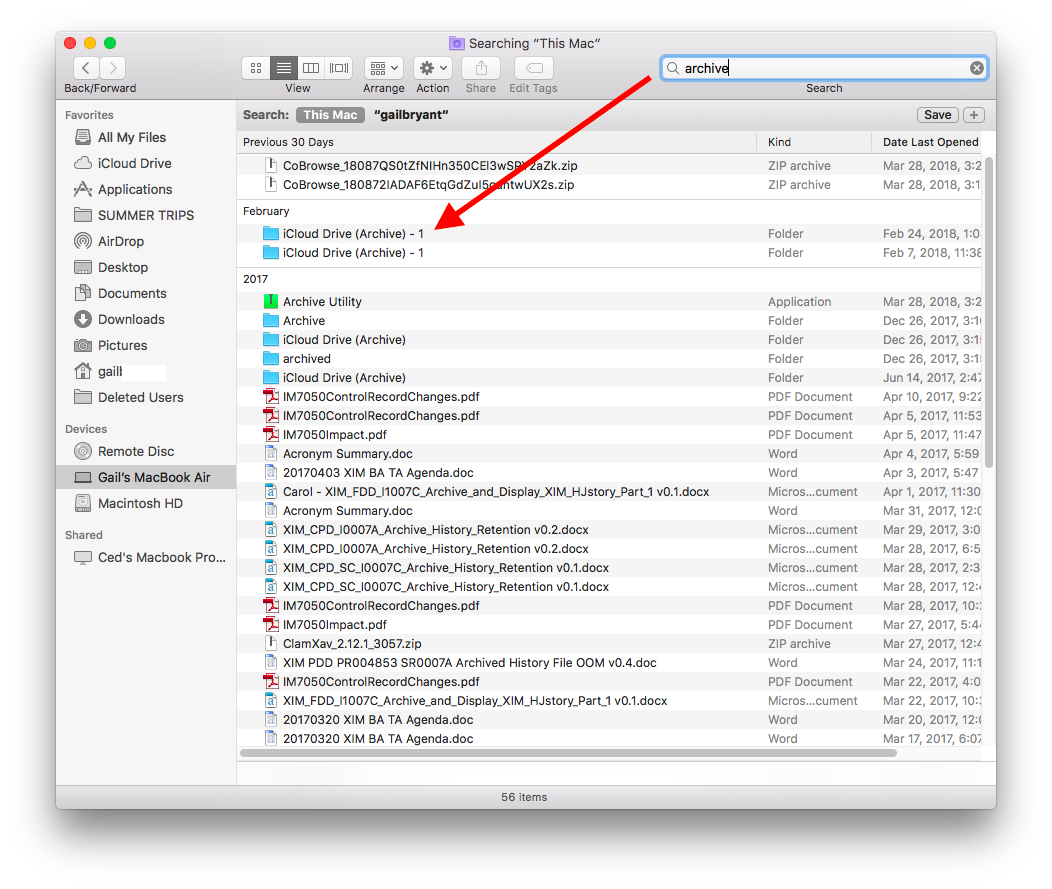Open the Arrange dropdown

click(x=384, y=68)
